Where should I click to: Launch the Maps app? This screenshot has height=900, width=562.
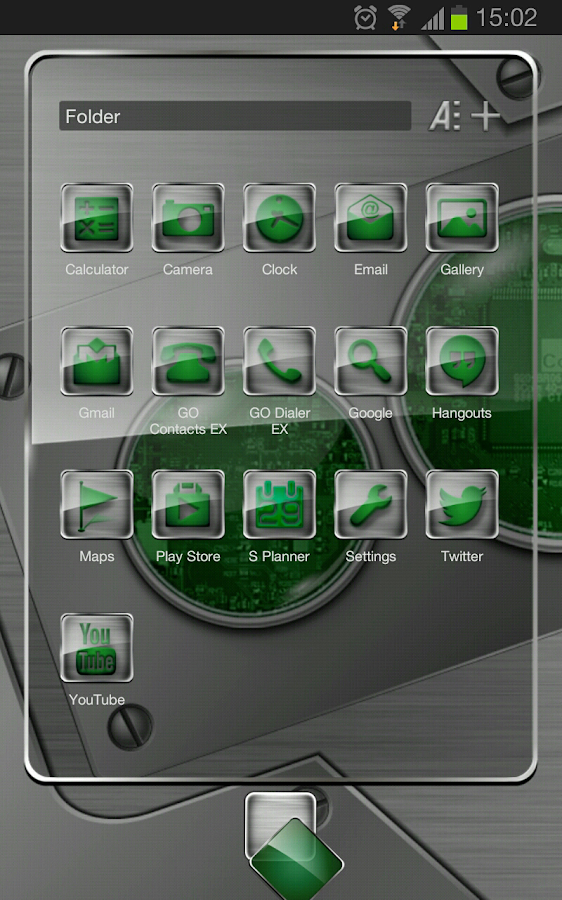click(96, 505)
